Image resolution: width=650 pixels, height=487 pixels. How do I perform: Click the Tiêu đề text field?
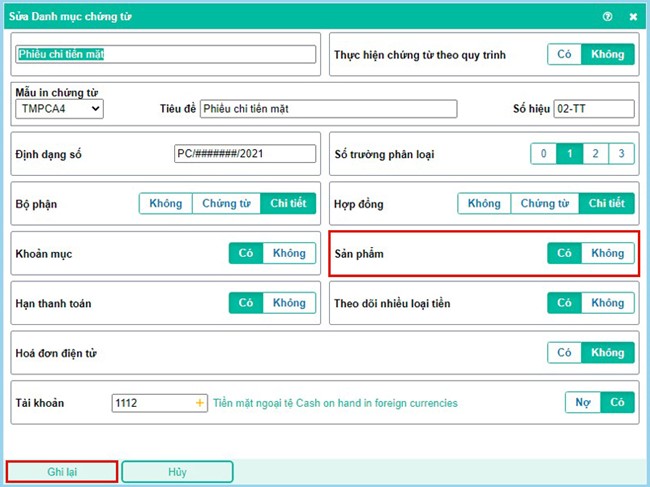click(x=328, y=109)
